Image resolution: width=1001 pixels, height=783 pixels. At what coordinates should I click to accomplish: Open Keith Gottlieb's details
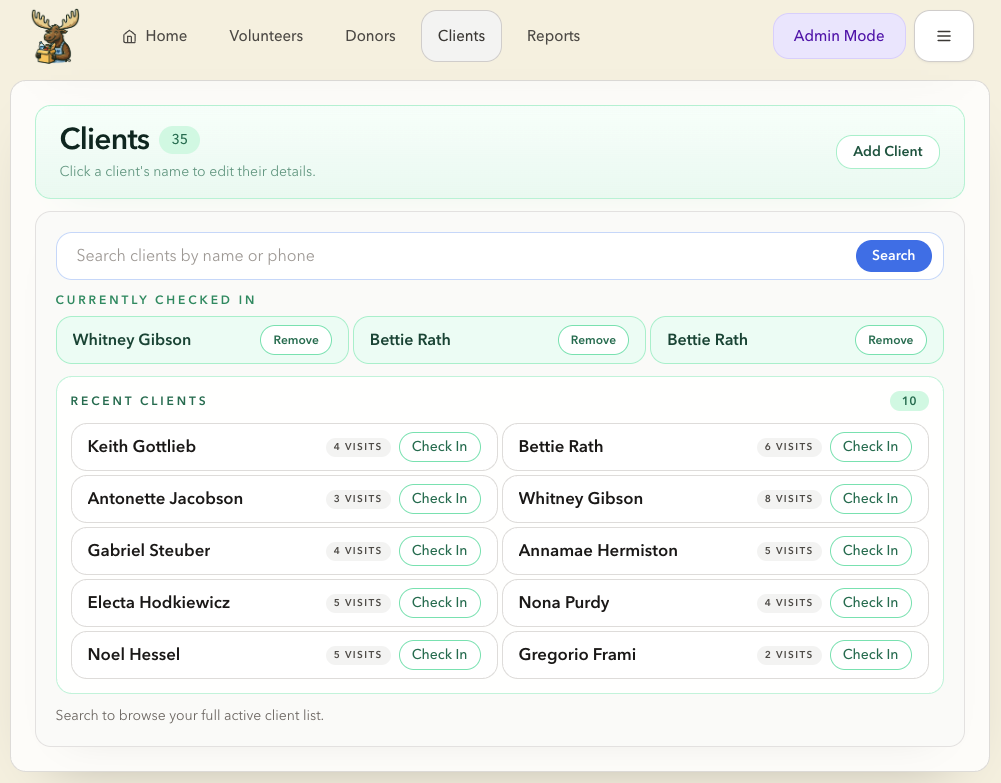click(x=142, y=447)
